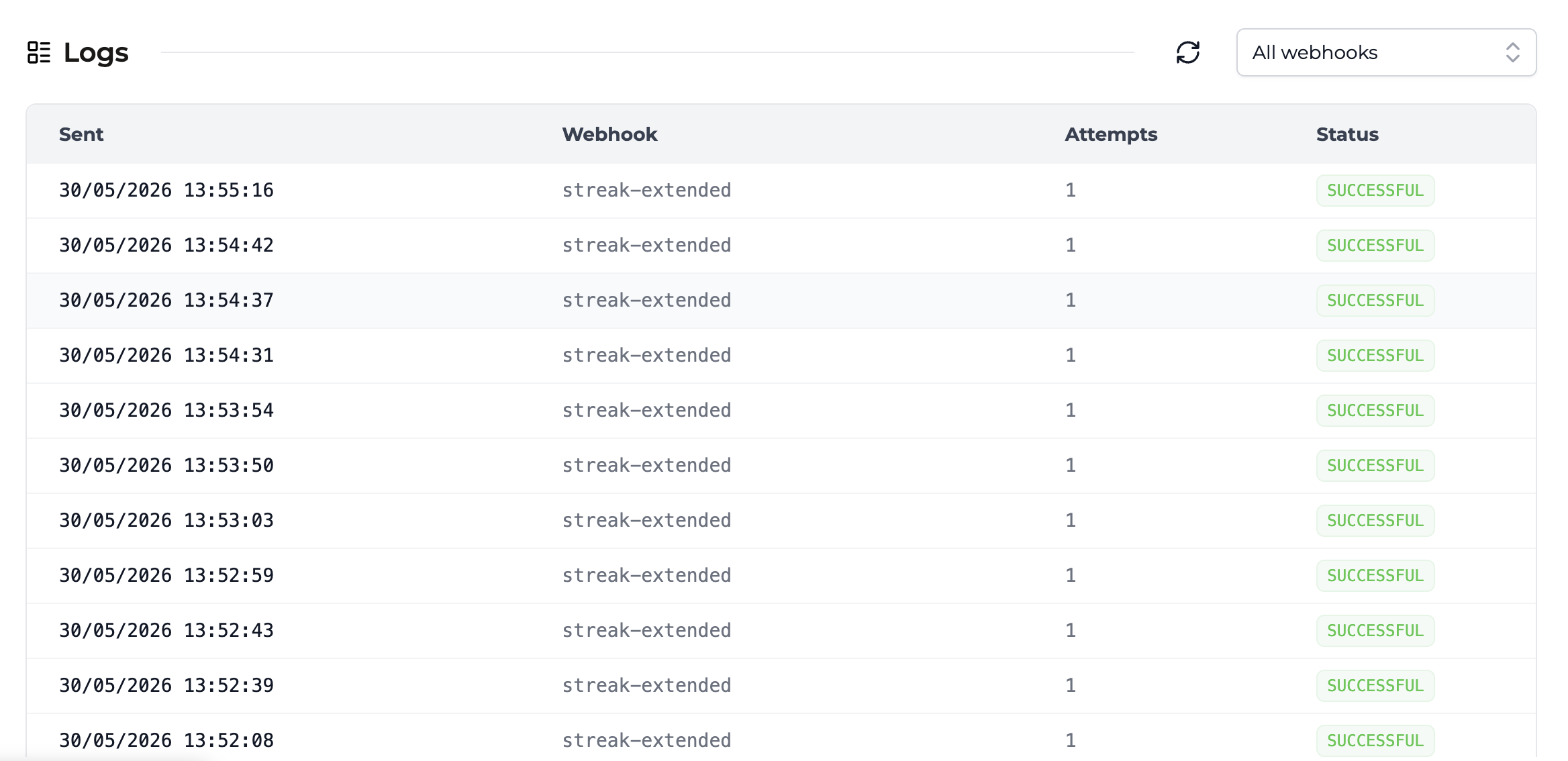1568x761 pixels.
Task: Select the log sent at 13:52:39
Action: pos(781,686)
